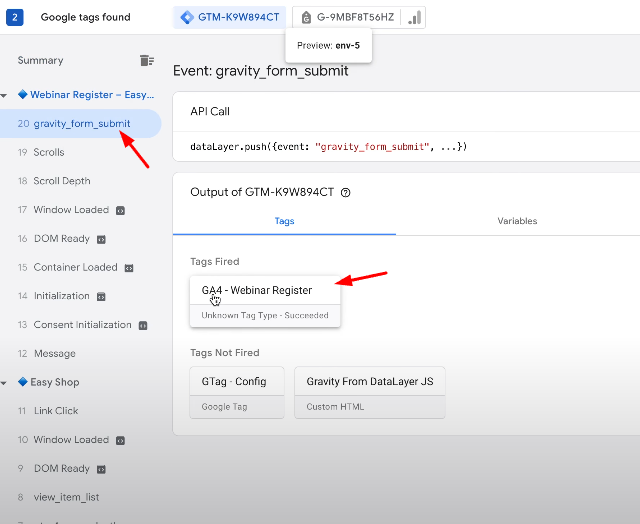Click the dataLayer.push API Call code line

click(x=329, y=147)
